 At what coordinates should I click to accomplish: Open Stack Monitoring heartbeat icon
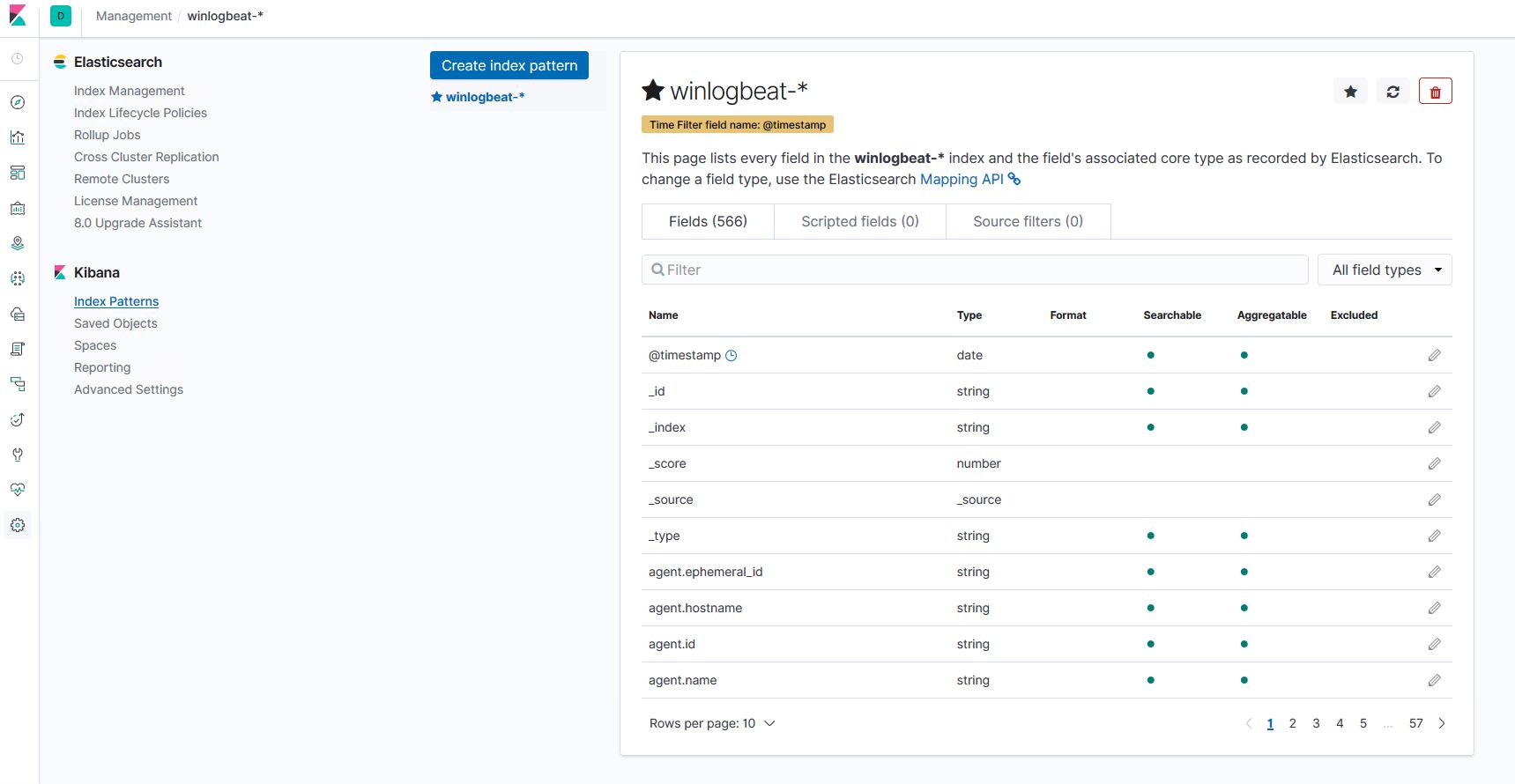click(x=18, y=490)
